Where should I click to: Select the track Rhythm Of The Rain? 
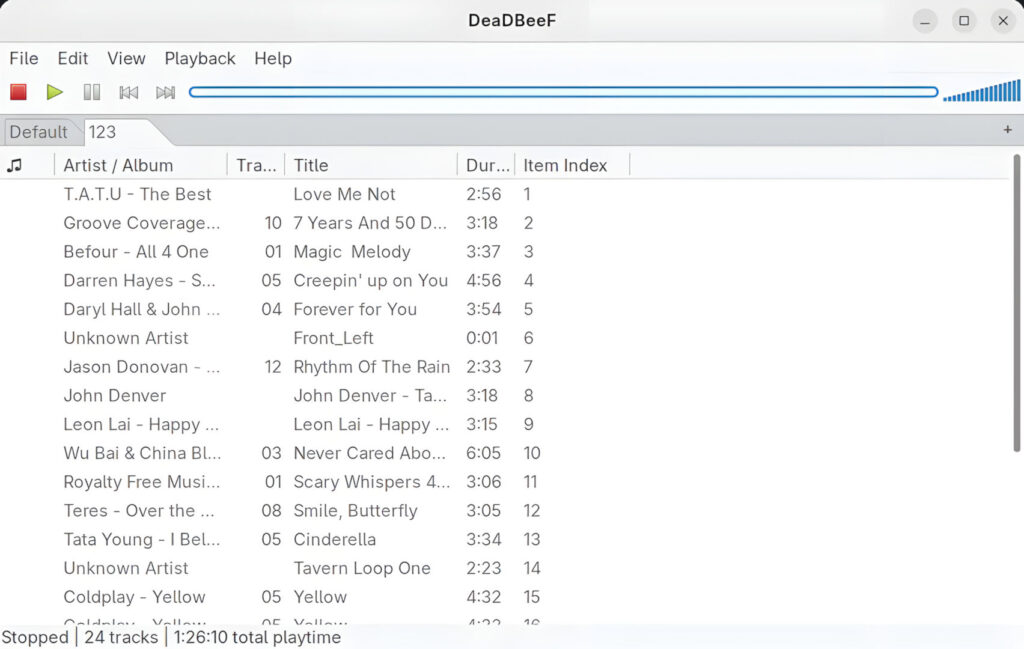(371, 367)
